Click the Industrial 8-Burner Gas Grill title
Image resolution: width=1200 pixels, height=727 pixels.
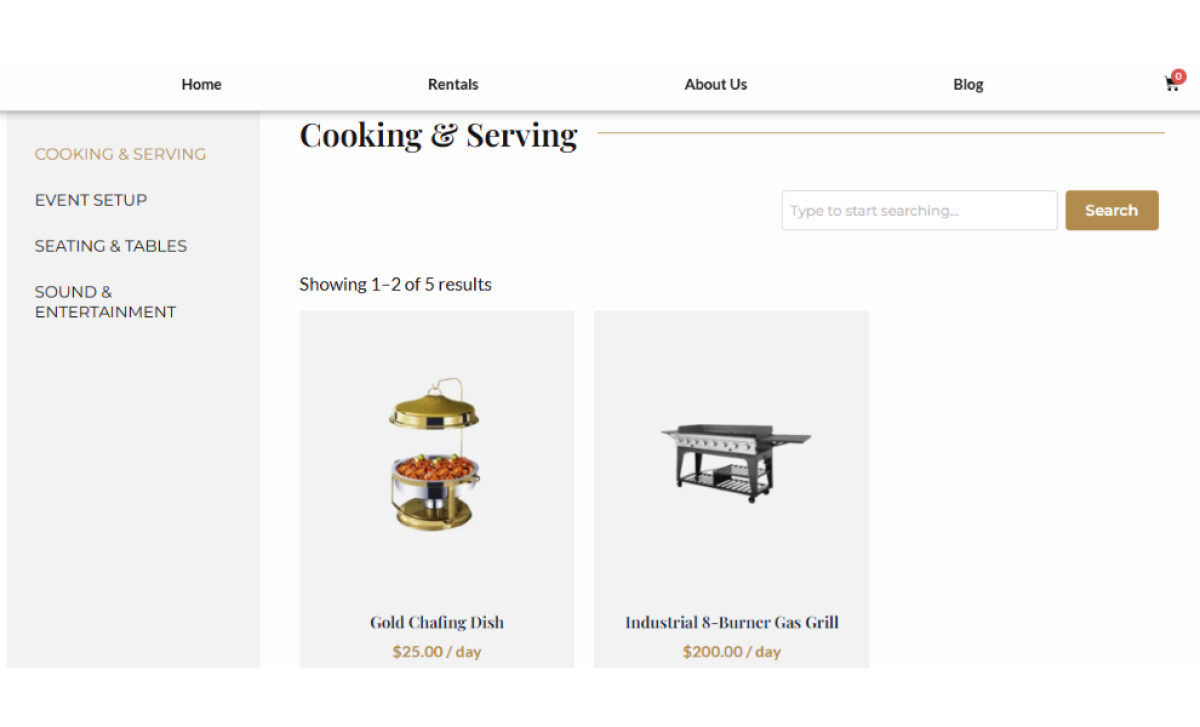coord(731,622)
